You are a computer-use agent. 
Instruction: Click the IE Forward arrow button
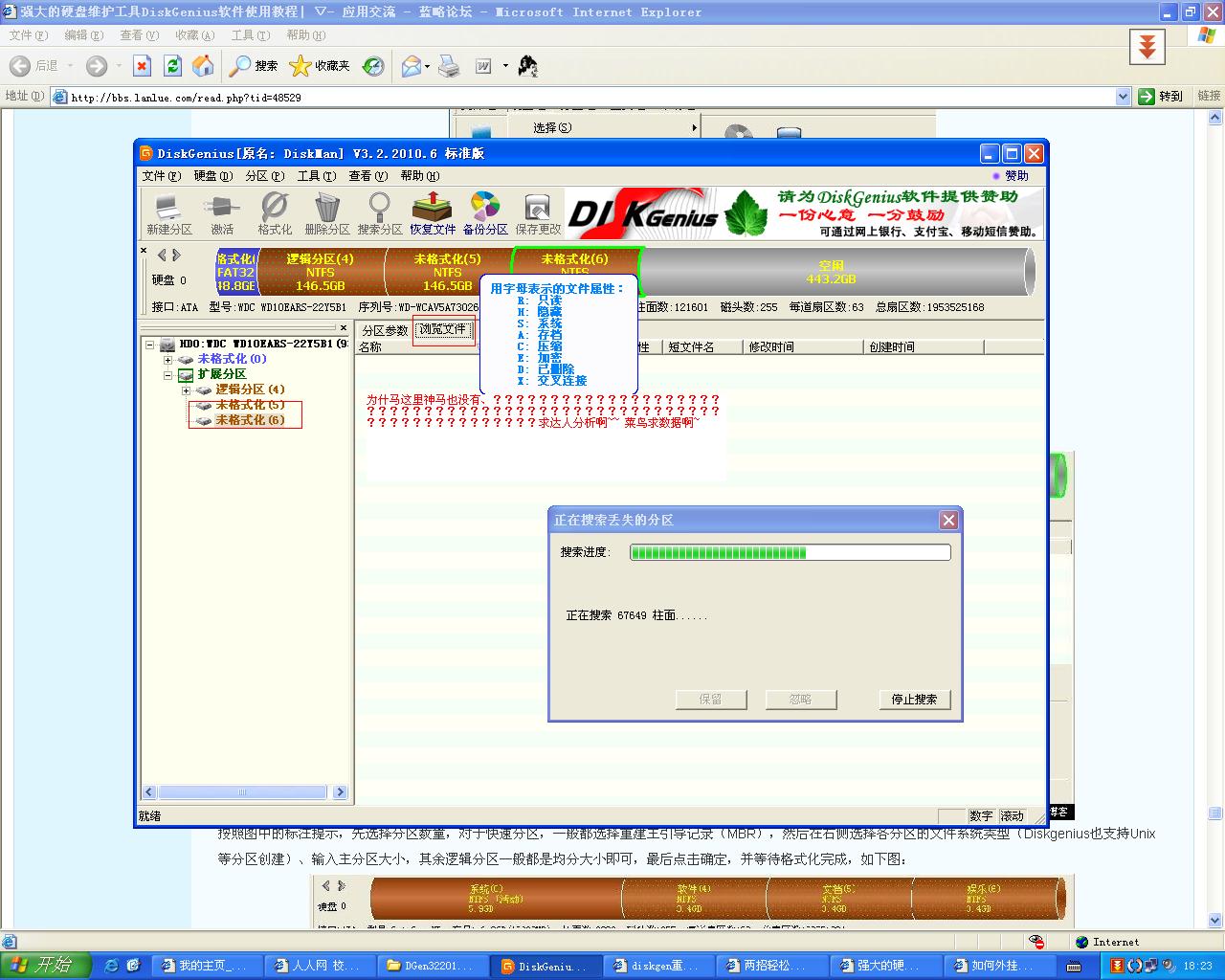point(97,66)
